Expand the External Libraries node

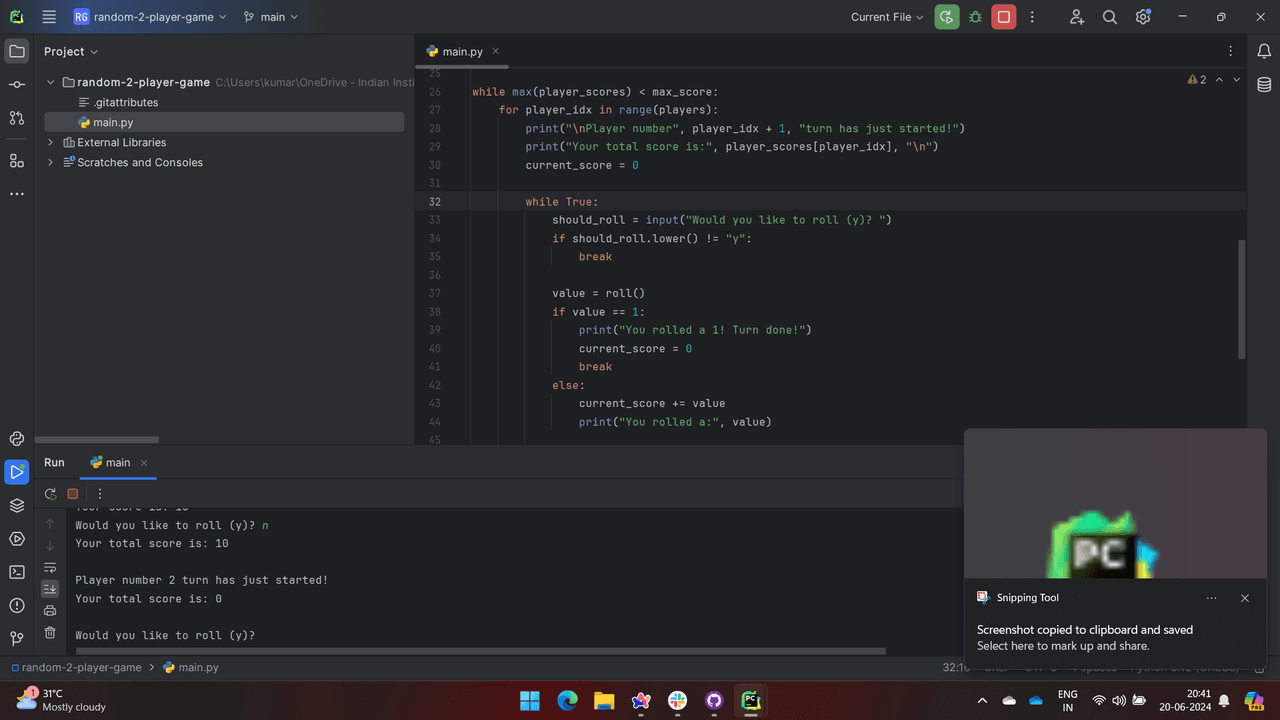pyautogui.click(x=51, y=142)
